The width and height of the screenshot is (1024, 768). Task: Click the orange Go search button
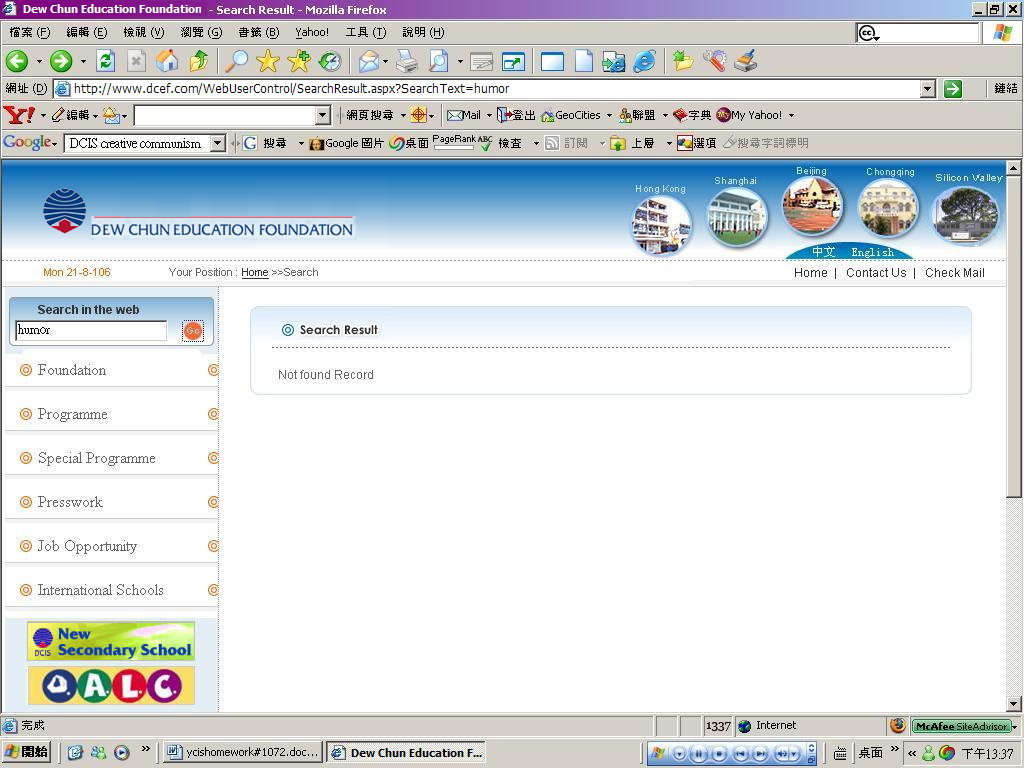click(x=193, y=330)
